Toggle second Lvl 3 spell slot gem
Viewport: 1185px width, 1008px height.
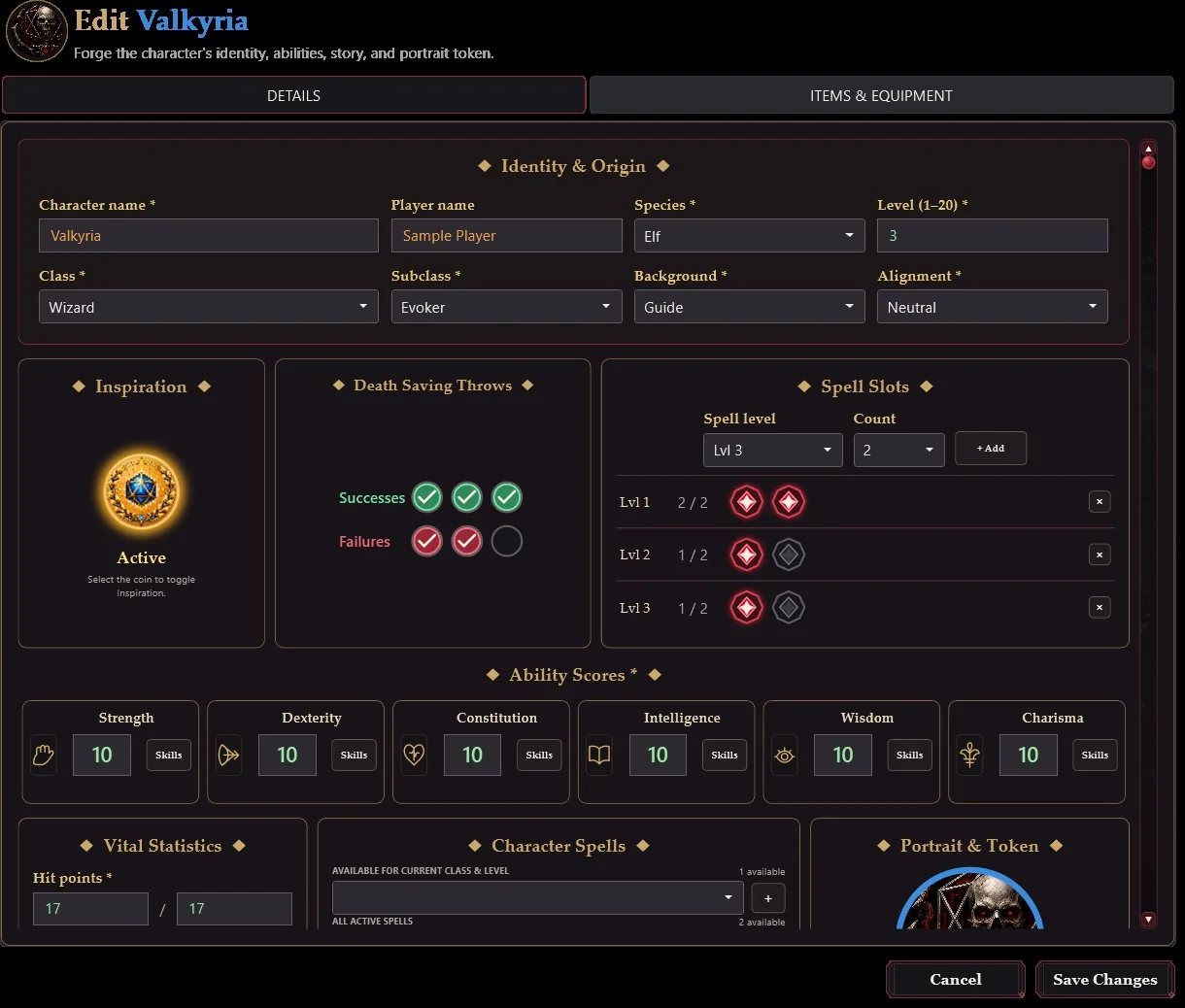[789, 608]
